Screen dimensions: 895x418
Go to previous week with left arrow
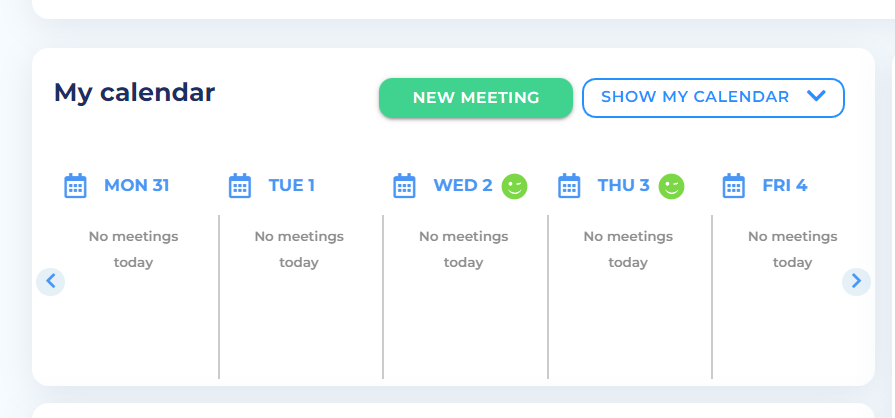(51, 282)
